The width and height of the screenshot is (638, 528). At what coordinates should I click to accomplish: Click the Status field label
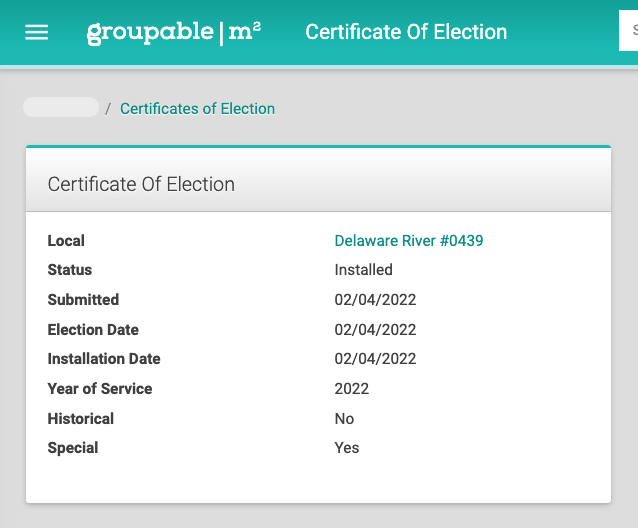tap(70, 270)
